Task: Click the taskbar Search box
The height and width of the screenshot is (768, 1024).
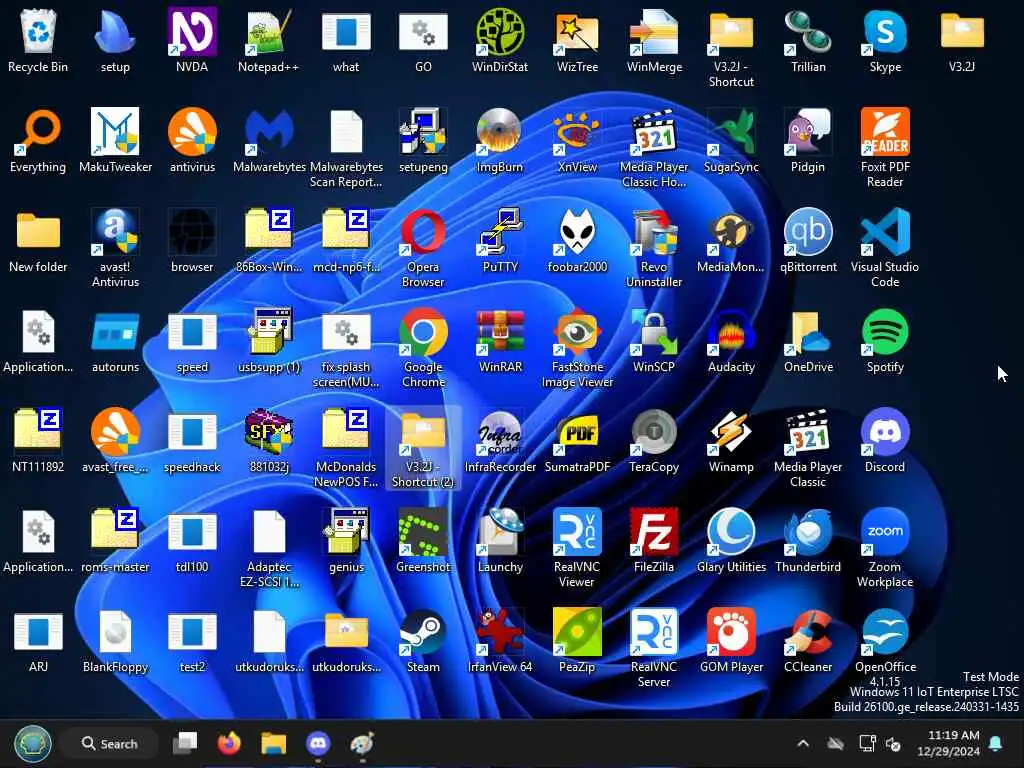Action: (109, 743)
